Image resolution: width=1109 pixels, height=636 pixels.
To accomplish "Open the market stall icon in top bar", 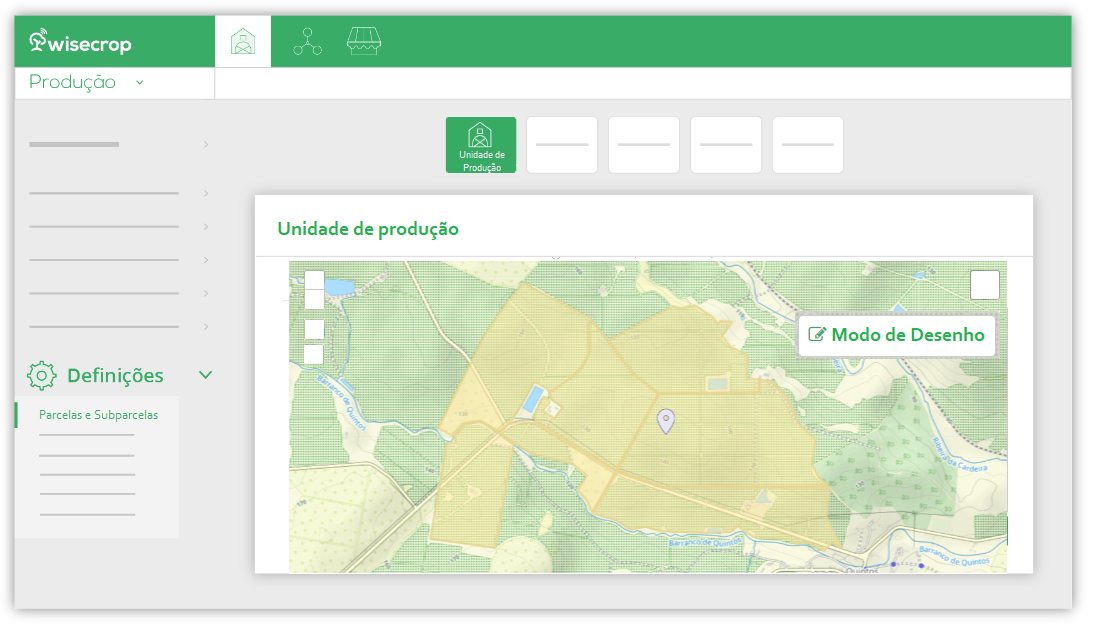I will (364, 42).
